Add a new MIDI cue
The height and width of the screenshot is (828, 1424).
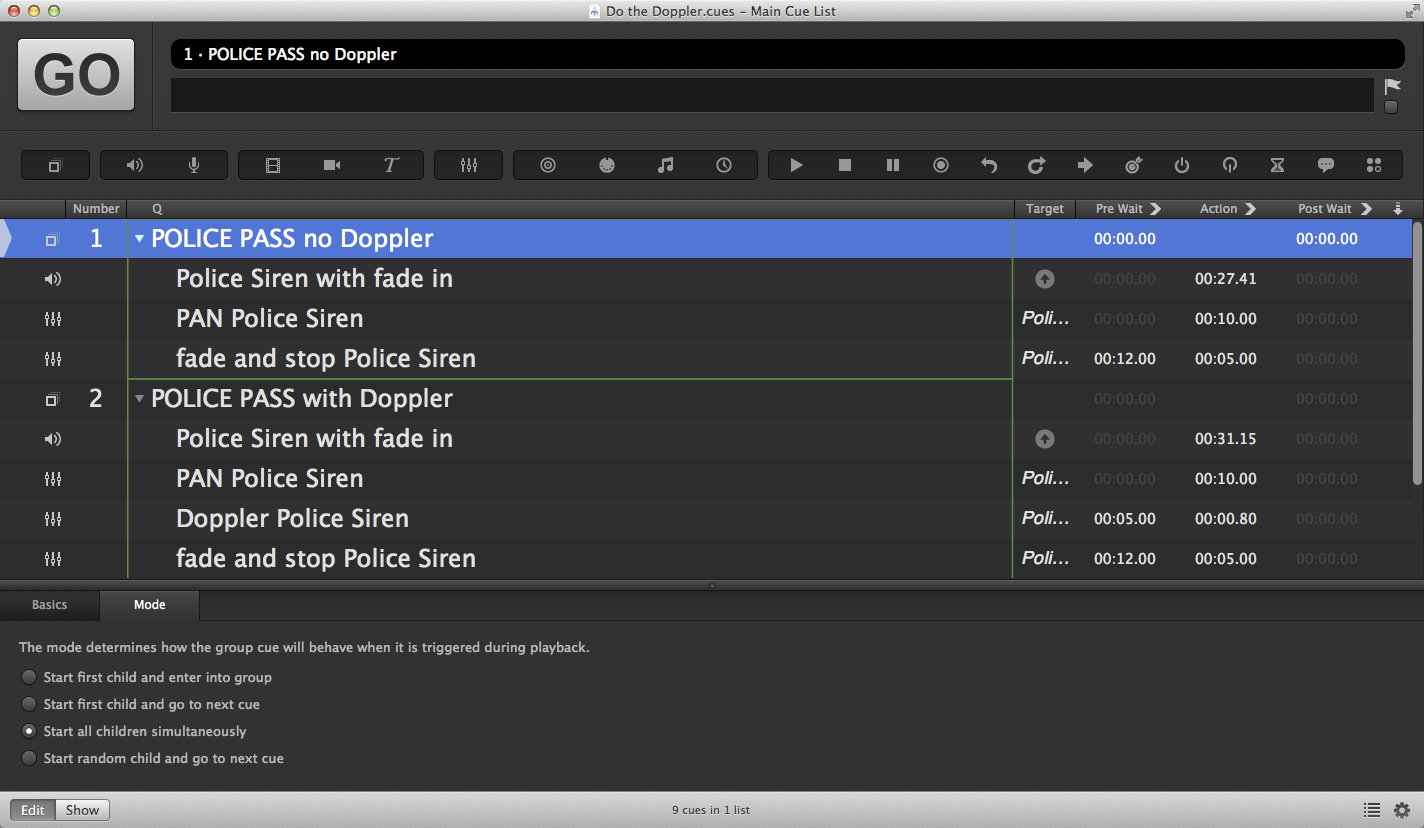click(606, 165)
